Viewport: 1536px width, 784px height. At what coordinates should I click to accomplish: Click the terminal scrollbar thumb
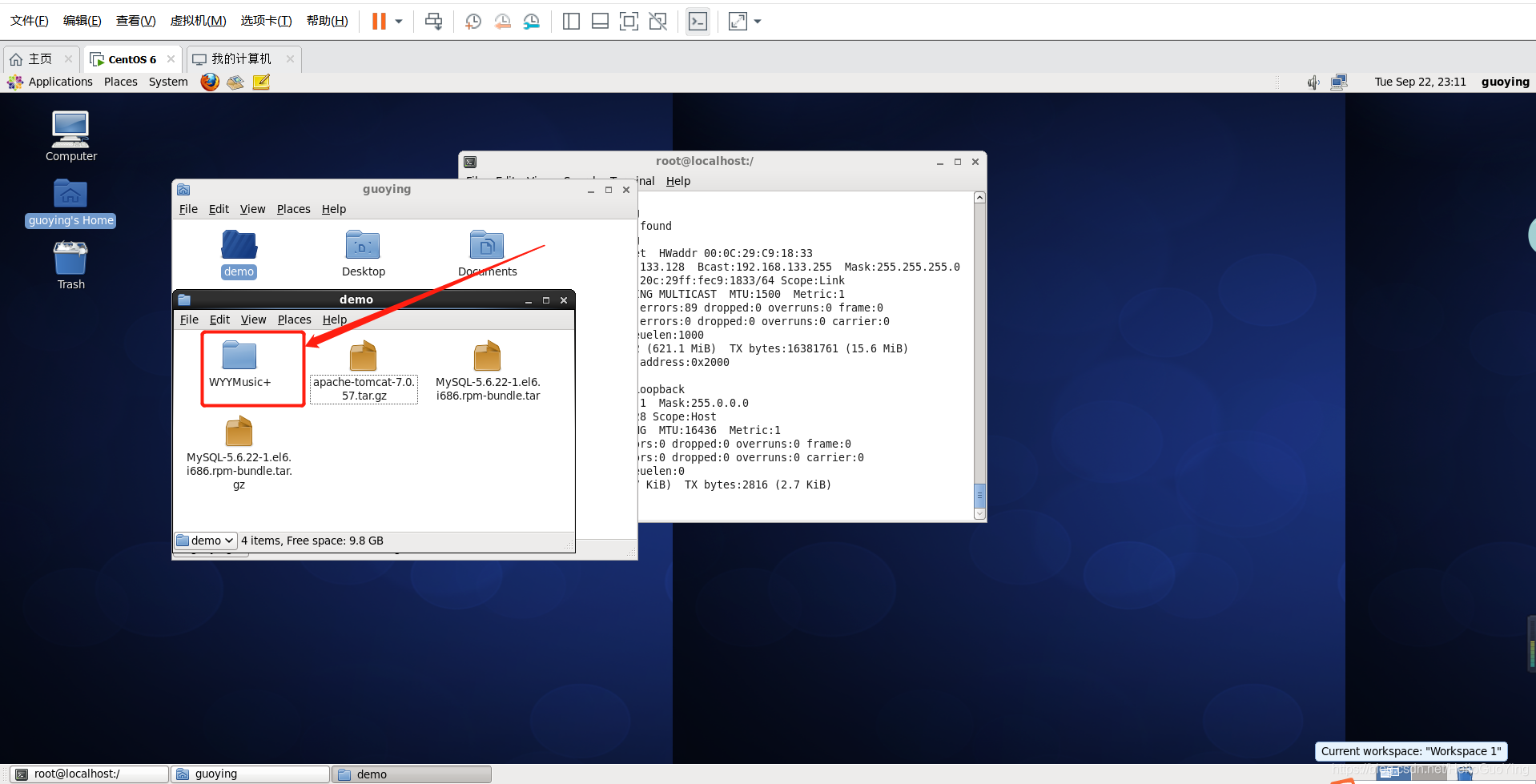(x=979, y=494)
